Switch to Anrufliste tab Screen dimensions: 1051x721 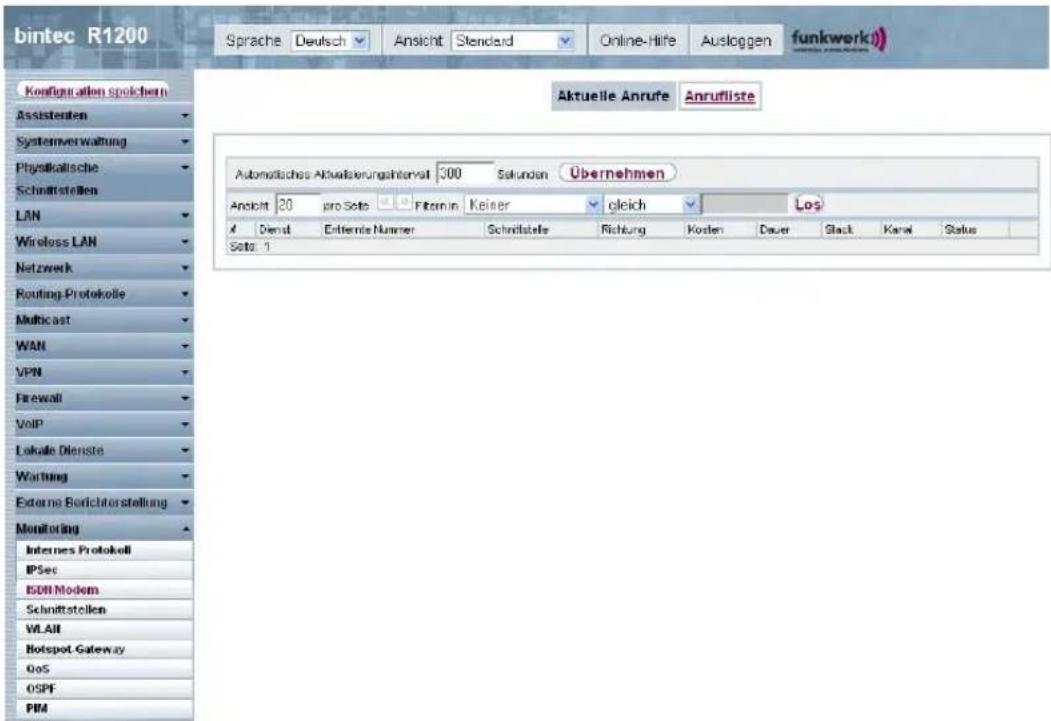point(720,96)
